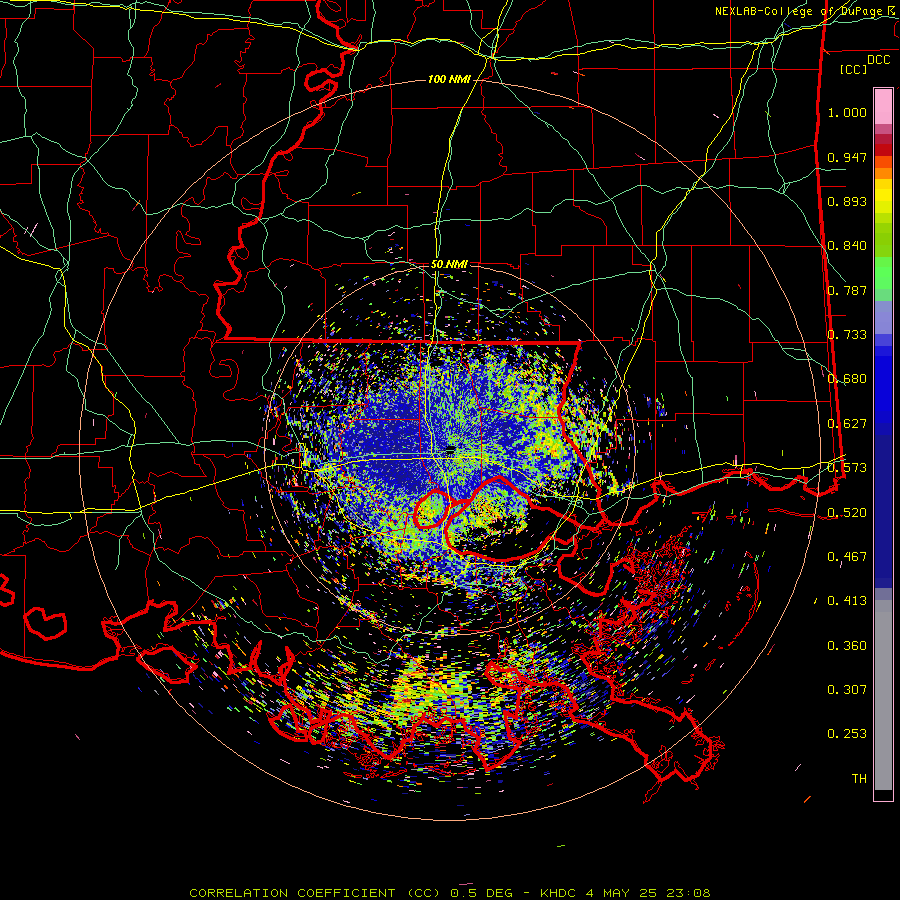Select the 0.253 scale value
The width and height of the screenshot is (900, 900).
847,734
